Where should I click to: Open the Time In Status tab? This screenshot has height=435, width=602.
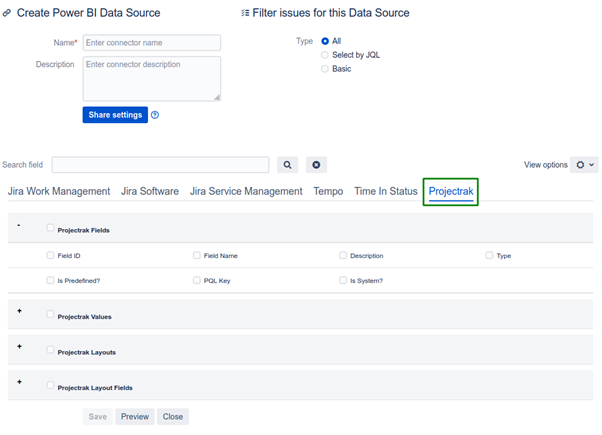point(385,191)
